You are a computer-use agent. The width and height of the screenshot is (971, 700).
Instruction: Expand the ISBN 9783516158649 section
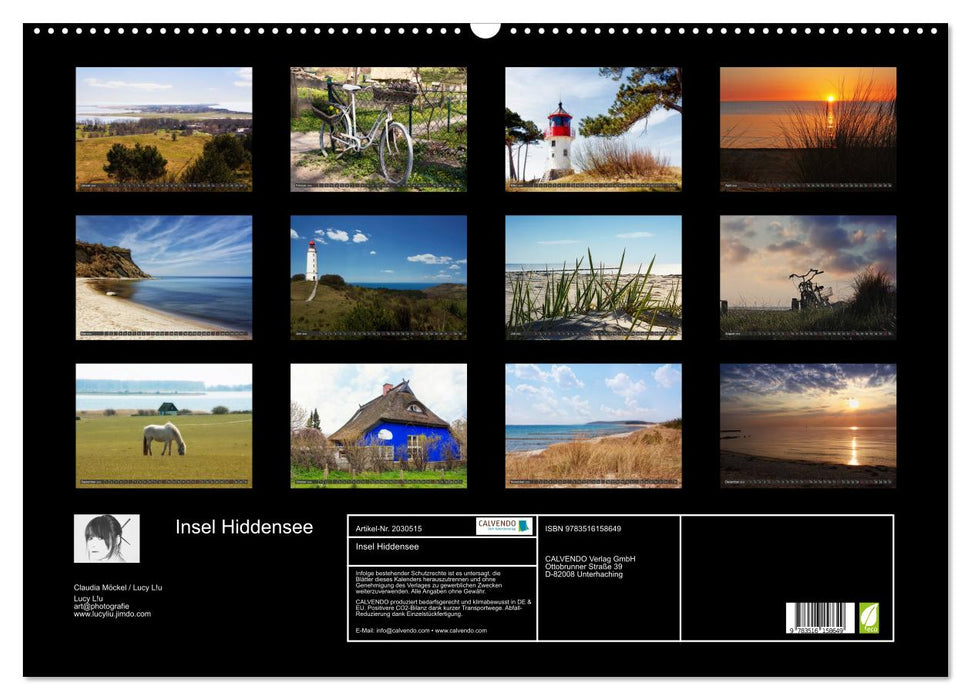tap(584, 528)
